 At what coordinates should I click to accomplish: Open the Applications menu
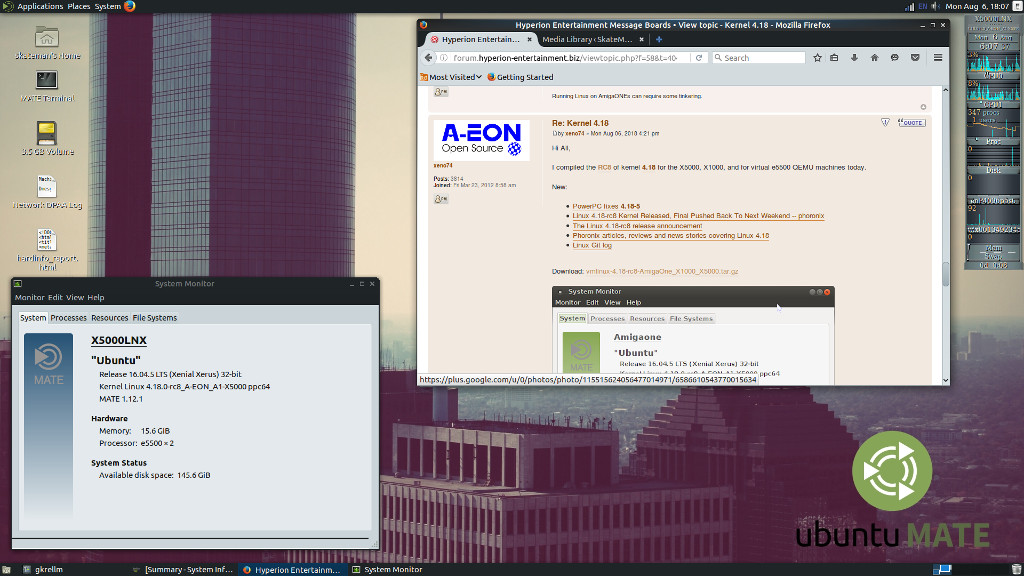[40, 6]
